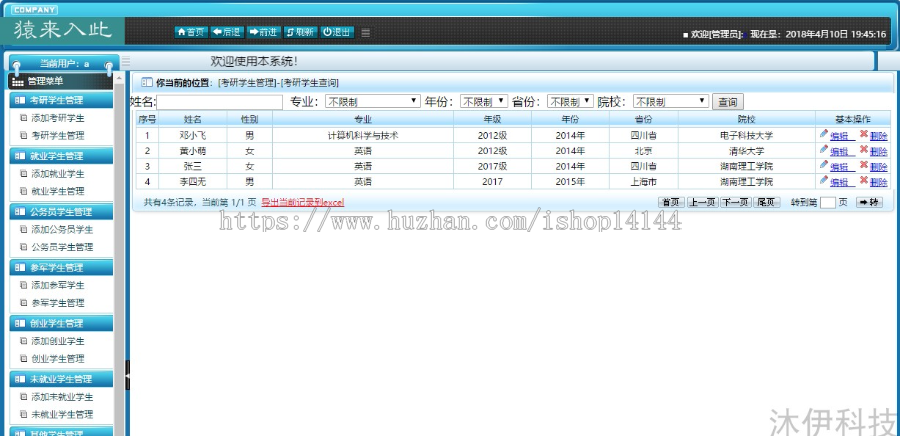Click the icon beside 创业学生管理 header
The image size is (900, 436).
20,323
